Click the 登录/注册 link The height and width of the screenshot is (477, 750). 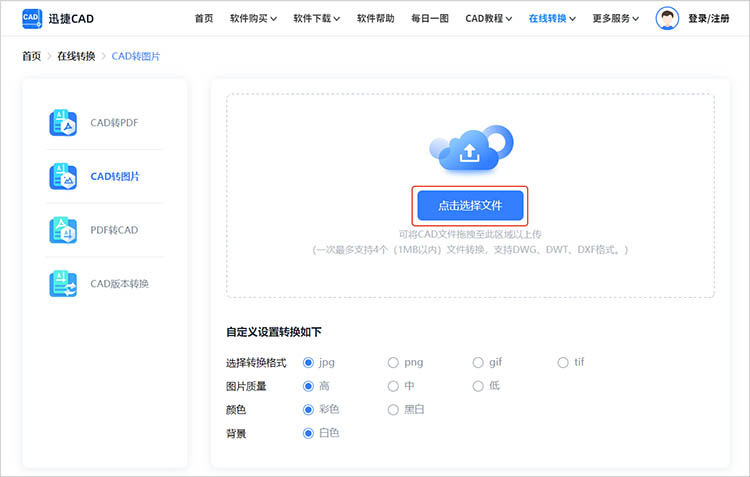709,19
